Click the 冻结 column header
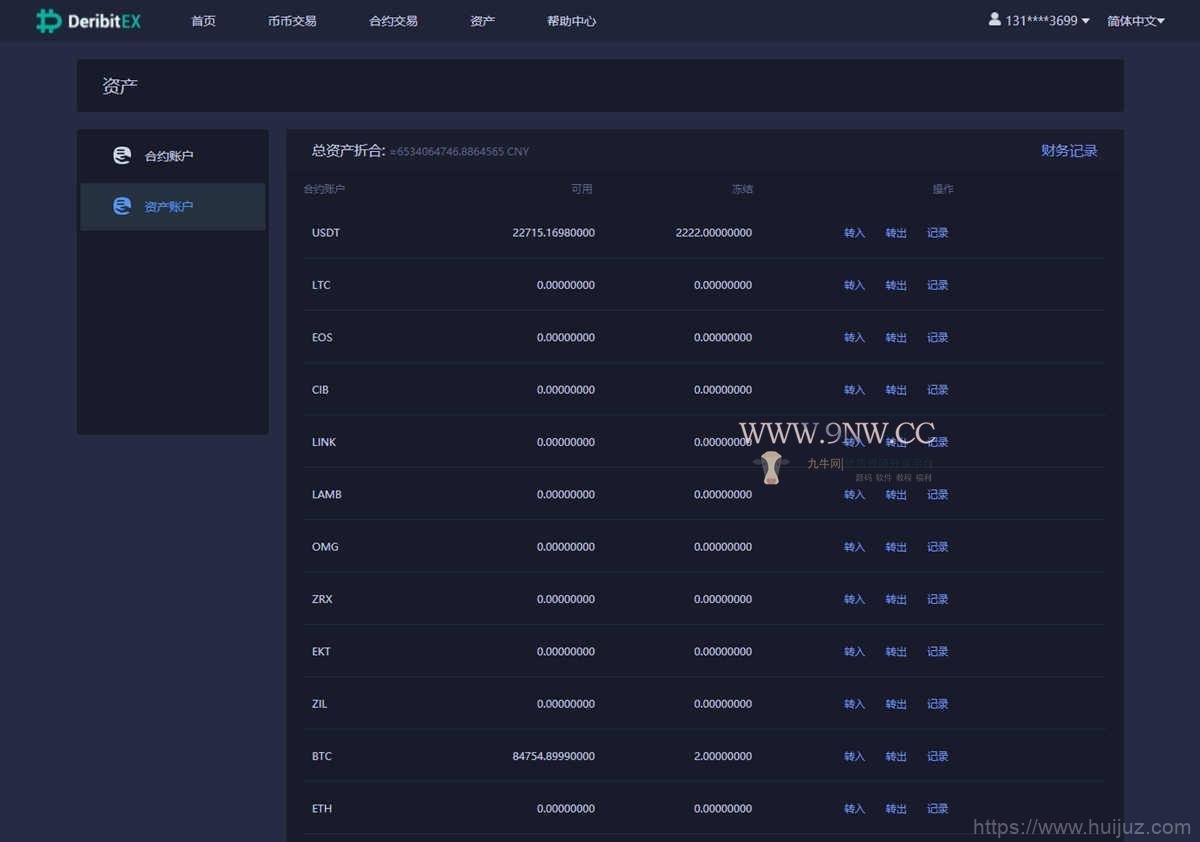 (742, 189)
